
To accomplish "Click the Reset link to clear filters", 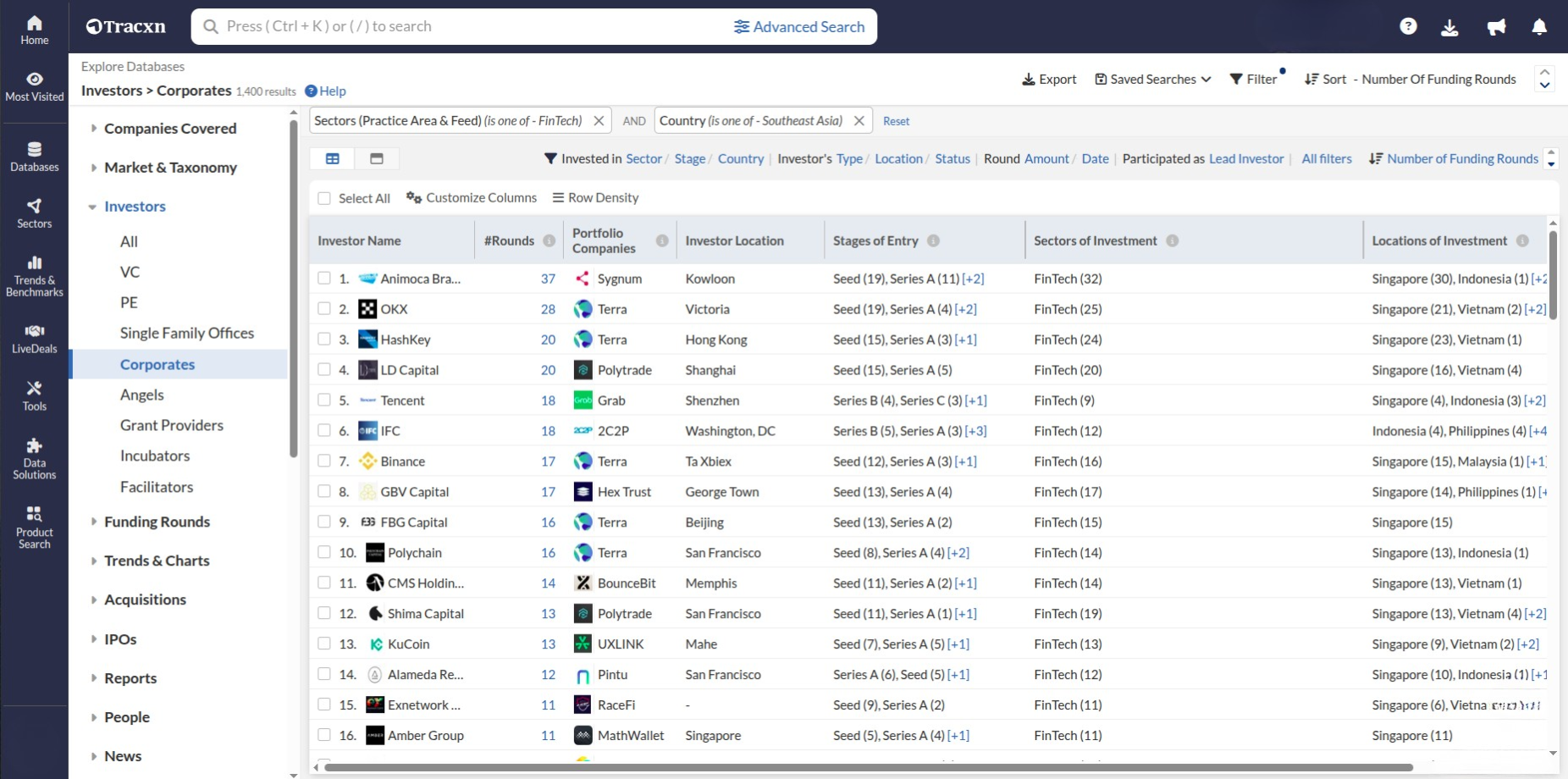I will [x=895, y=120].
